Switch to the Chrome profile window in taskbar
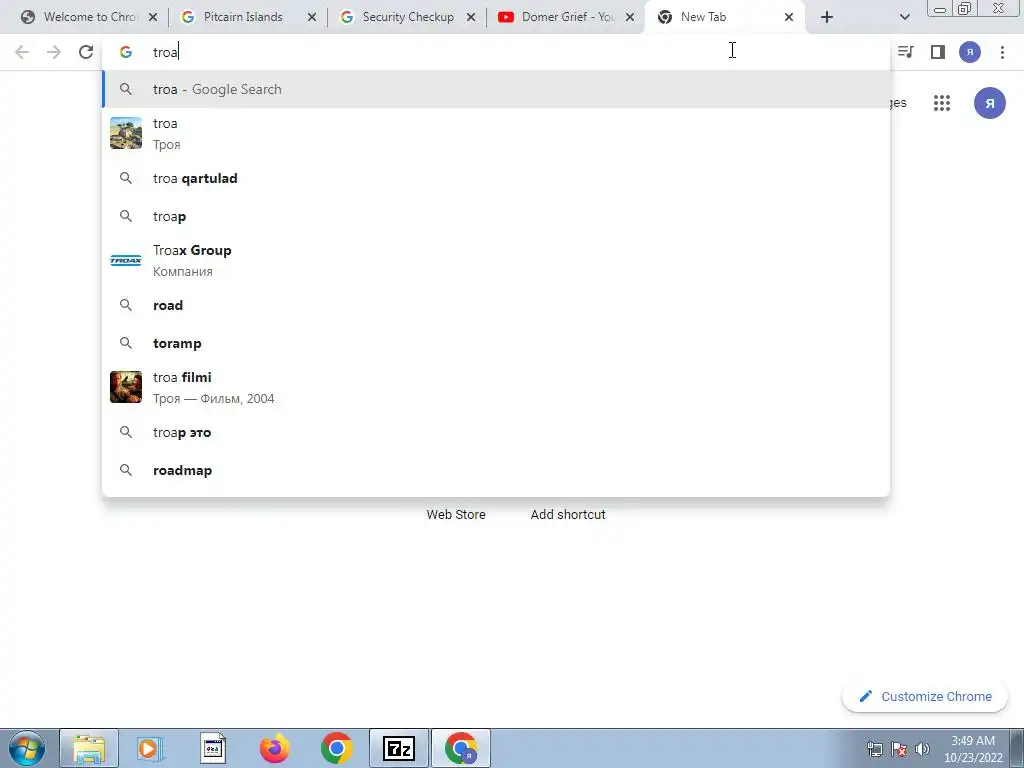 click(x=461, y=748)
